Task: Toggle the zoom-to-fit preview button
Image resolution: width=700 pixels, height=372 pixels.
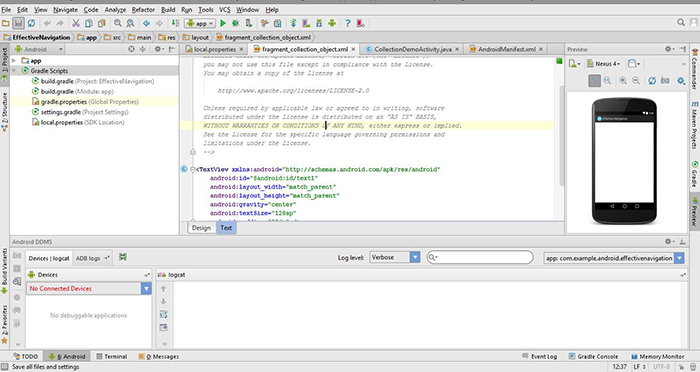Action: [x=594, y=81]
